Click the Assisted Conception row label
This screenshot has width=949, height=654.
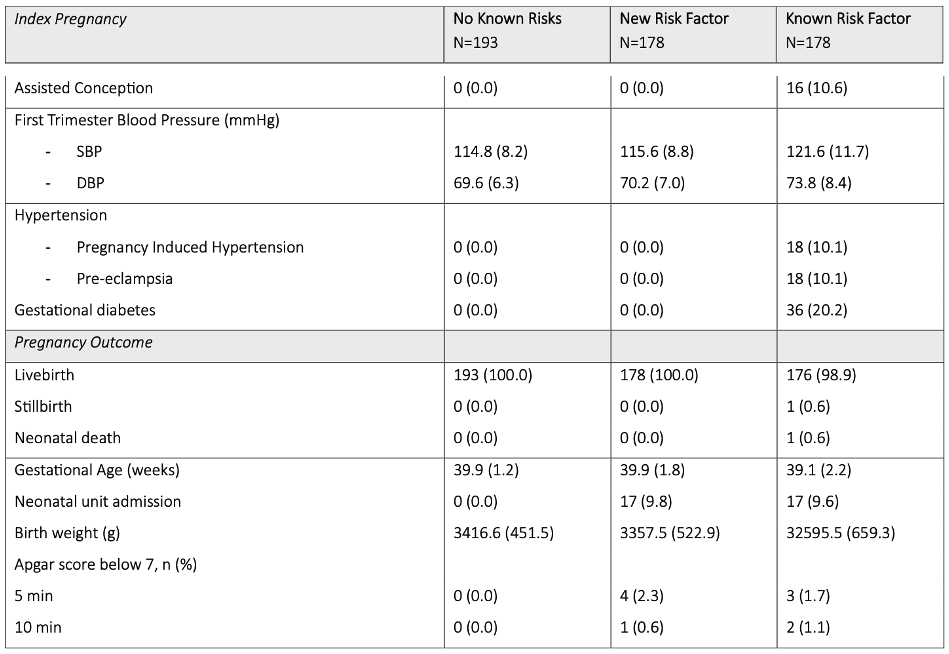(x=84, y=88)
